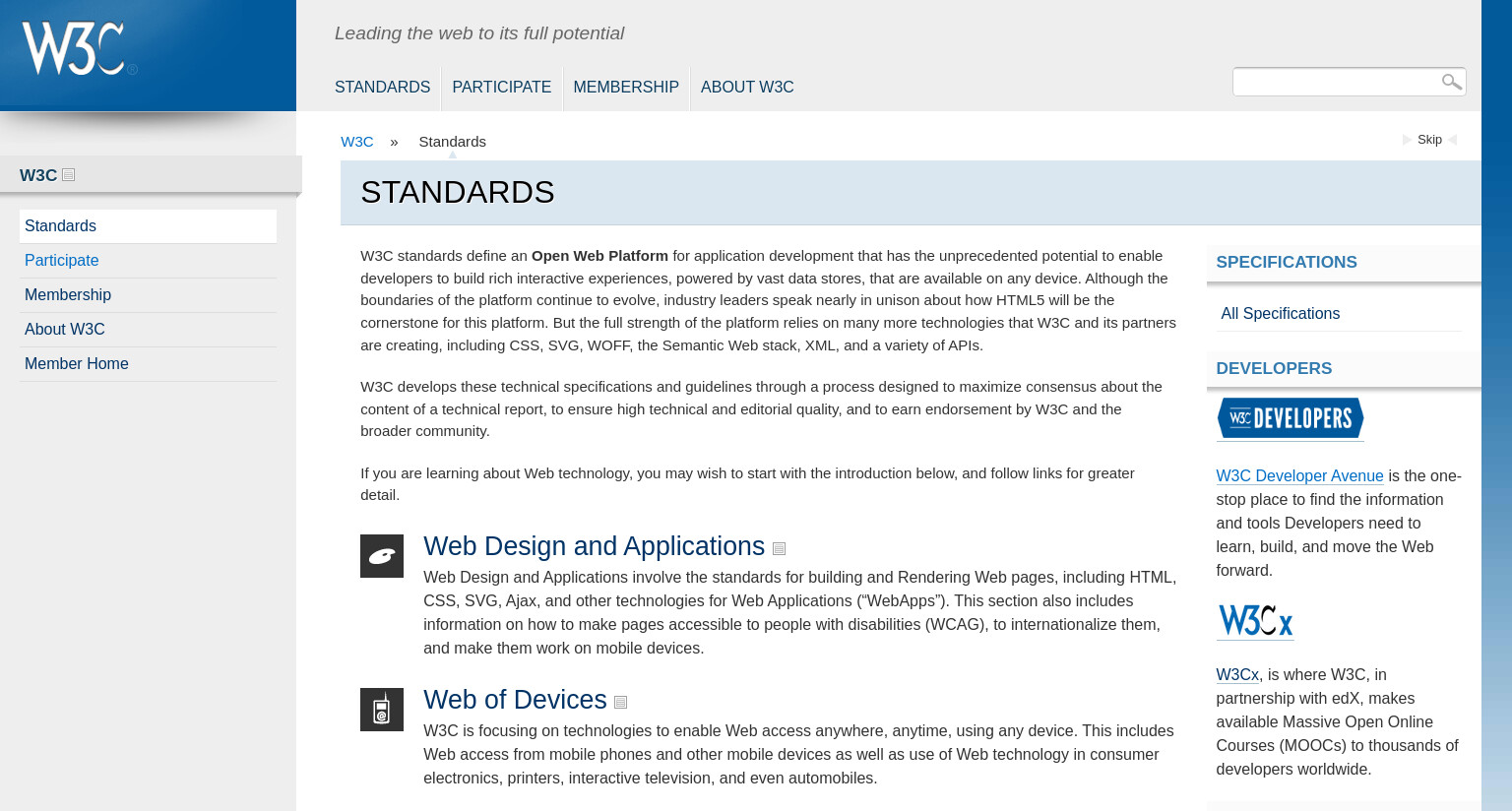Follow the W3Cx text link
Viewport: 1512px width, 811px height.
[x=1237, y=675]
